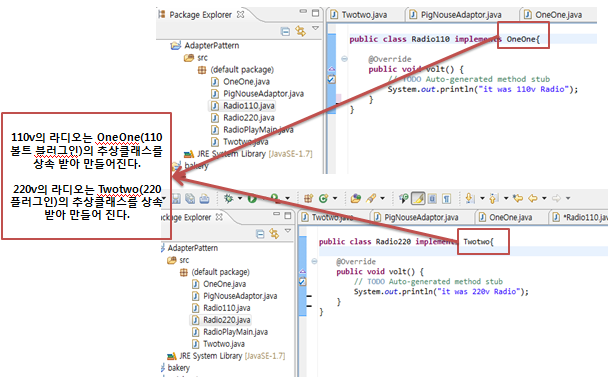Screen dimensions: 608x377
Task: Start Debug using the bug icon
Action: tap(228, 199)
